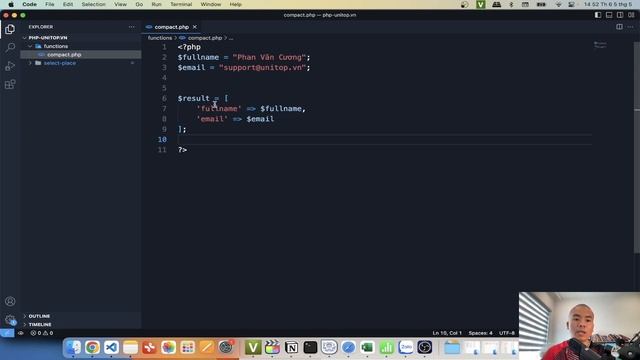Image resolution: width=640 pixels, height=360 pixels.
Task: Open the Terminal menu
Action: [181, 4]
